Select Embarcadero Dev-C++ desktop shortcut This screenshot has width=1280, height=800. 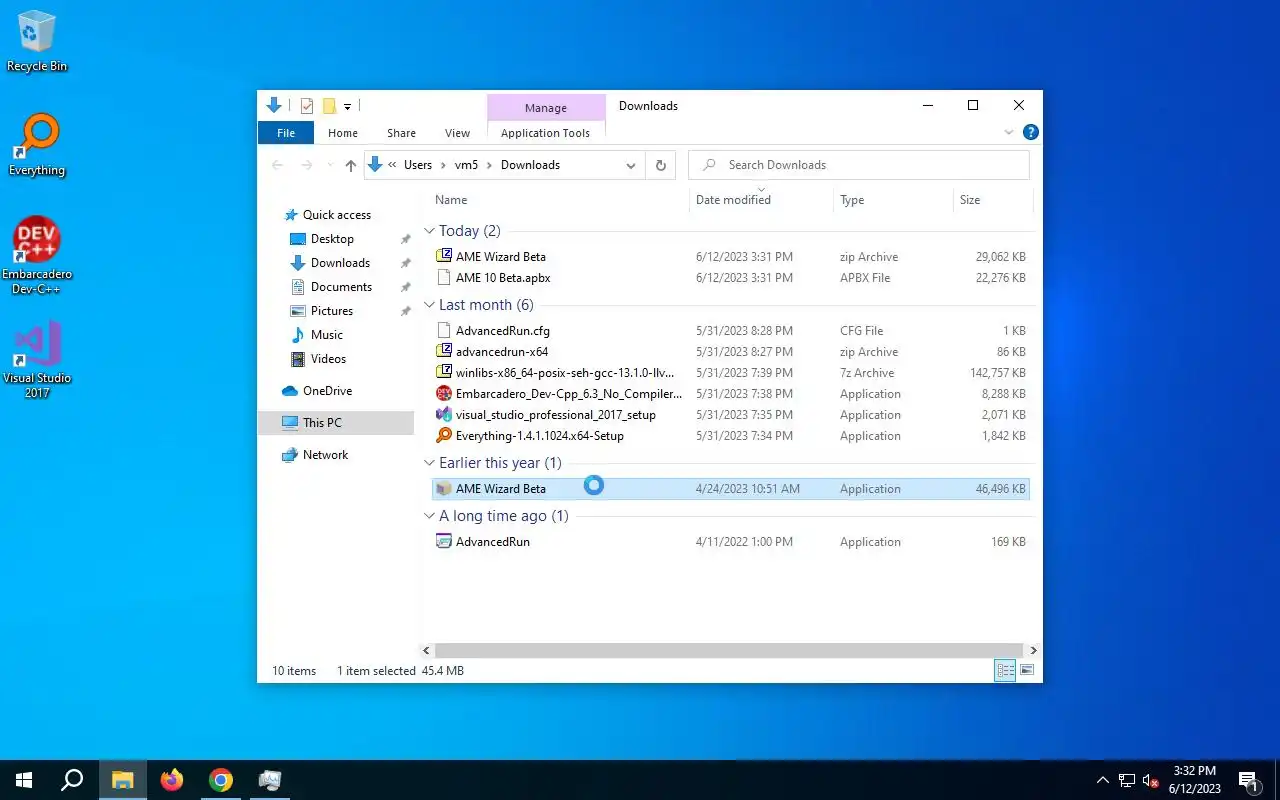point(37,256)
